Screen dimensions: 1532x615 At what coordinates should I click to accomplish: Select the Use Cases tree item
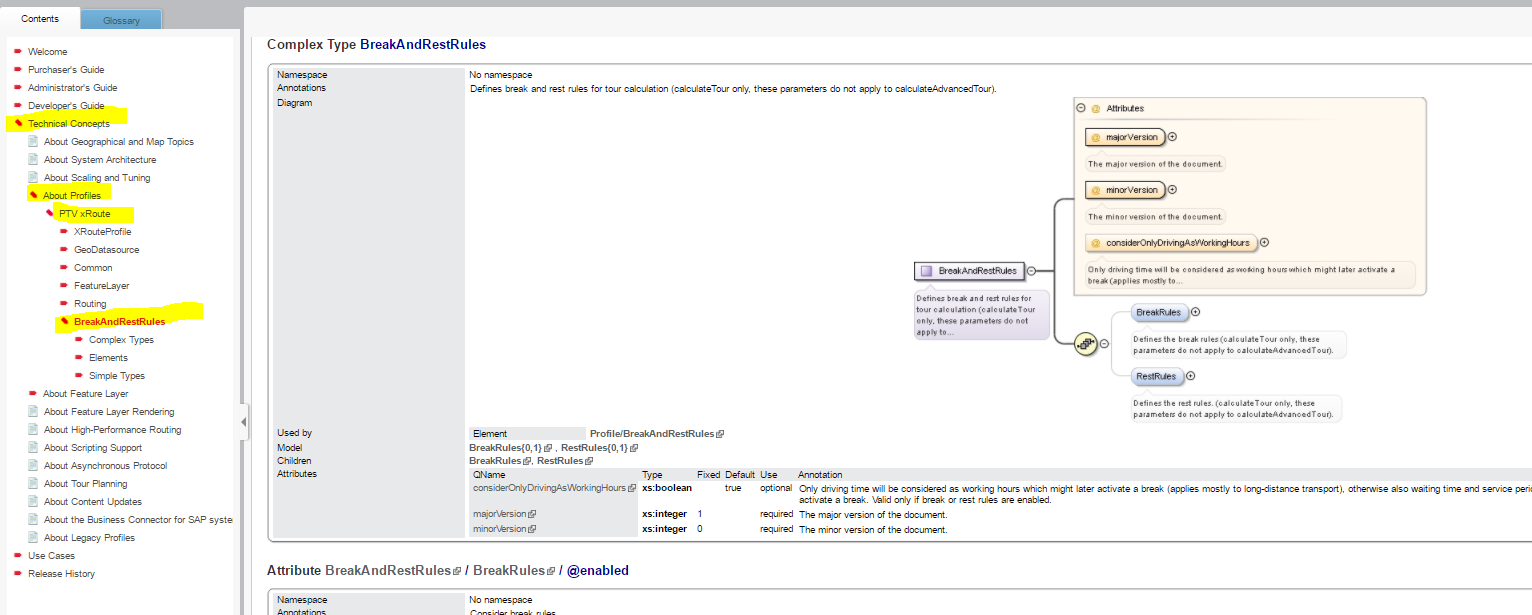click(x=51, y=556)
